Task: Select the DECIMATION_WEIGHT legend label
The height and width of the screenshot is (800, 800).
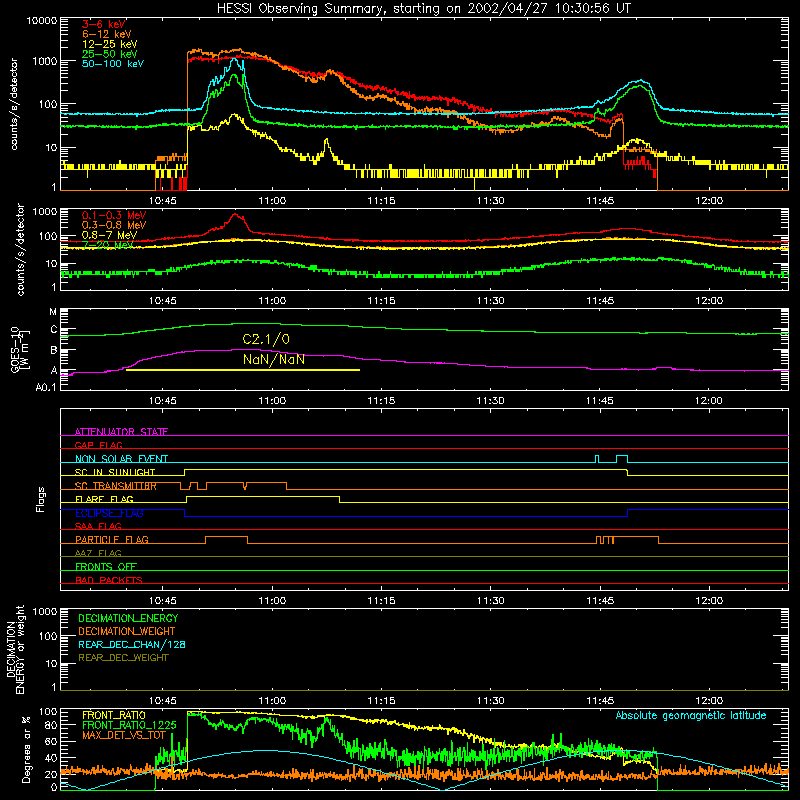Action: pyautogui.click(x=127, y=631)
